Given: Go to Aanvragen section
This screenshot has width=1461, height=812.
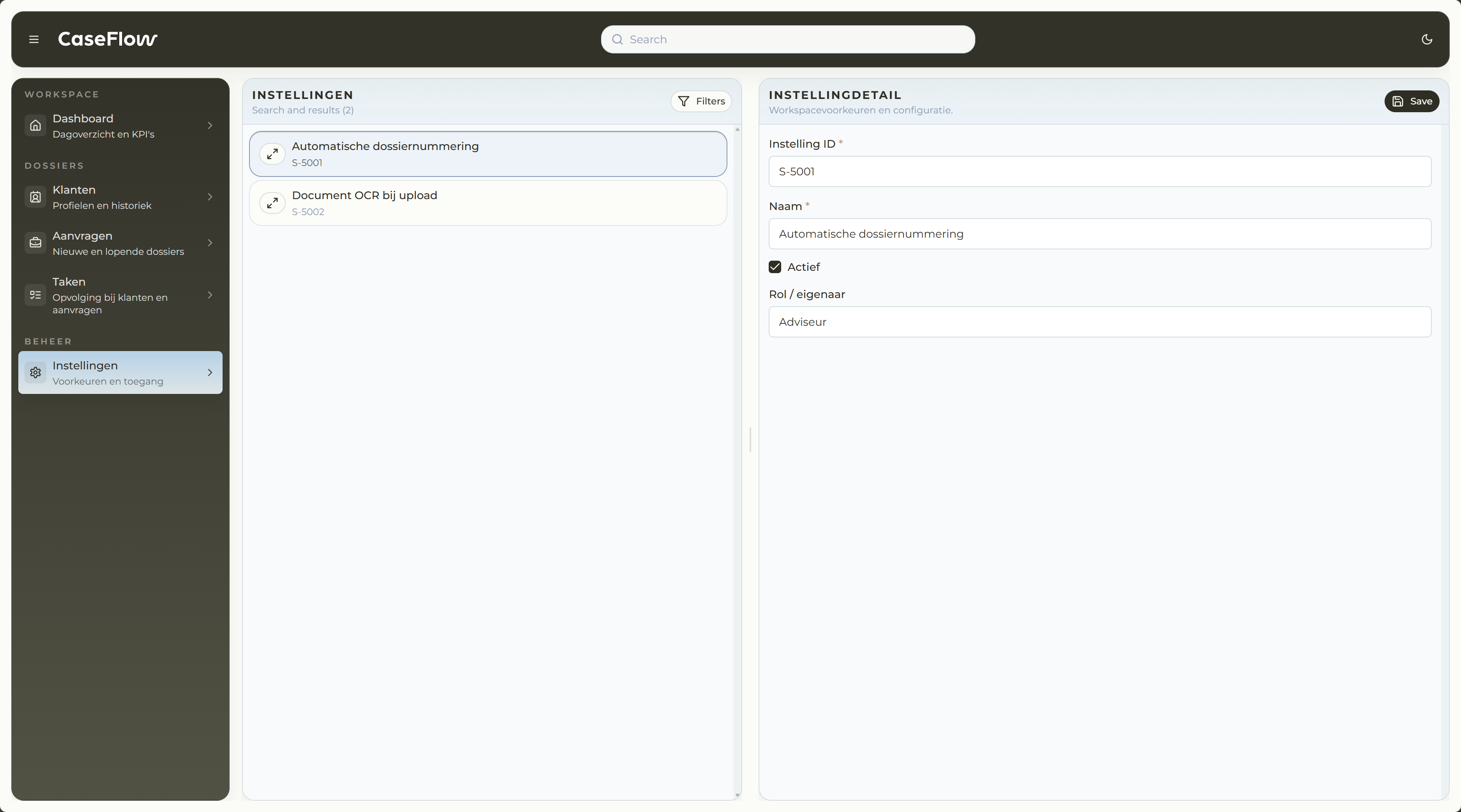Looking at the screenshot, I should click(120, 243).
